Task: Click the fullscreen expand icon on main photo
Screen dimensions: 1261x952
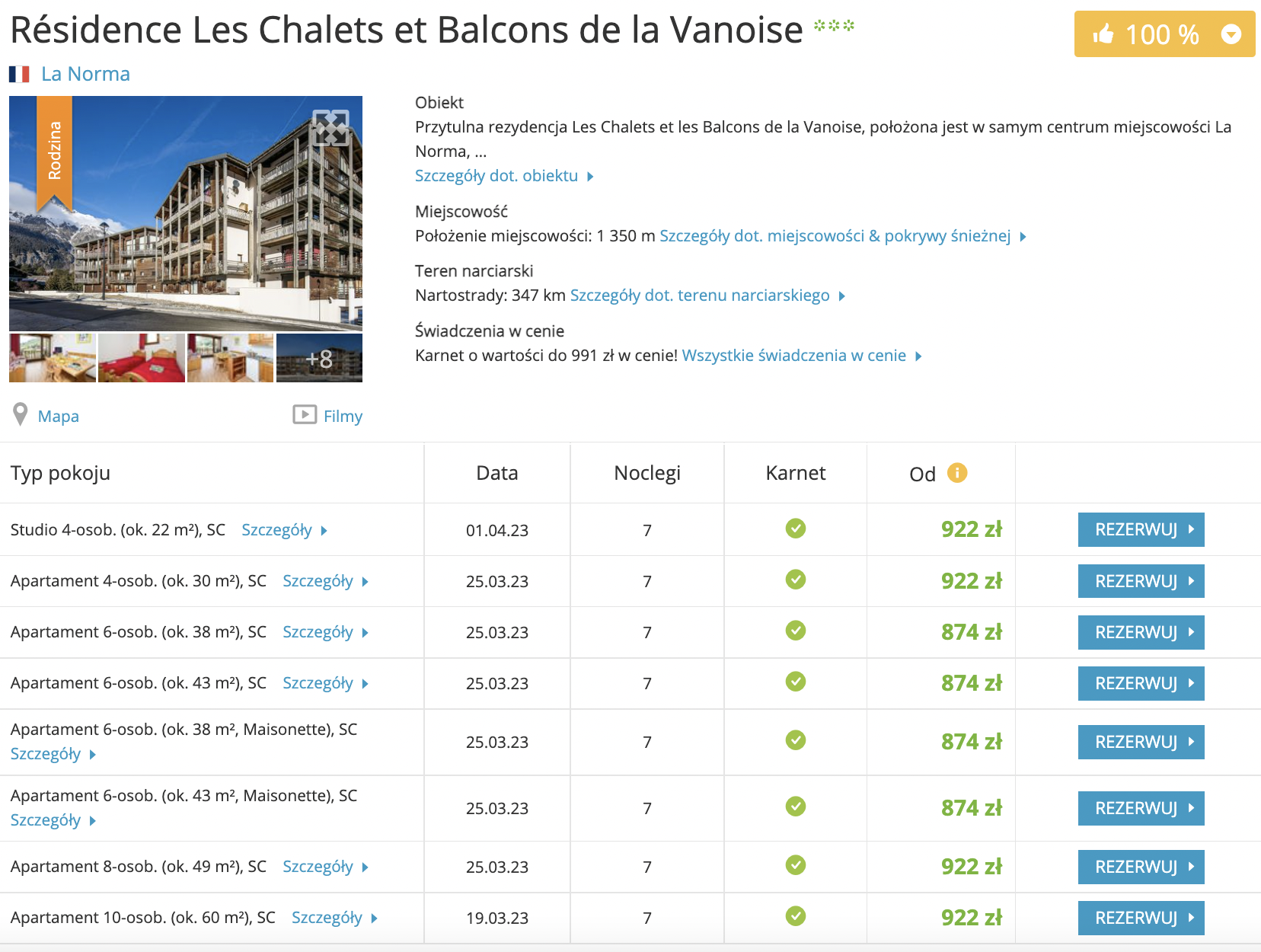Action: [330, 127]
